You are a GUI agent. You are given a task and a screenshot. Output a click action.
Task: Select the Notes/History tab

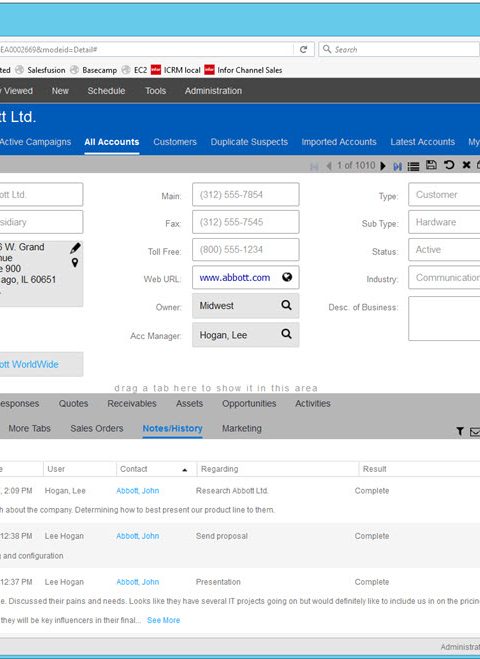click(x=172, y=428)
